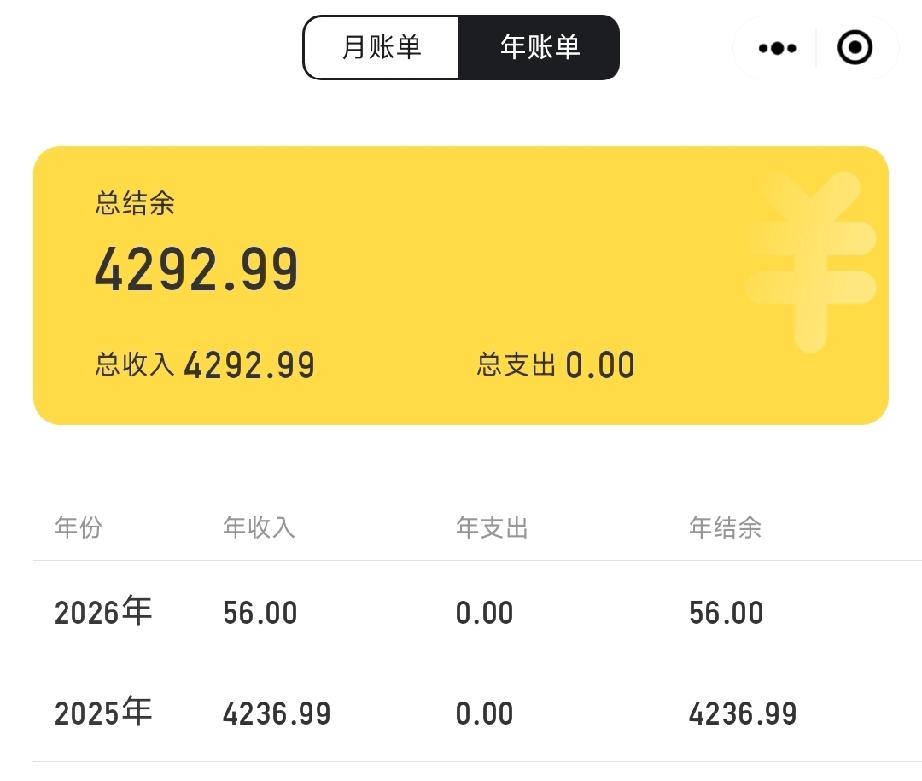The height and width of the screenshot is (781, 922).
Task: Tap the 总结余 label on card
Action: click(x=135, y=203)
